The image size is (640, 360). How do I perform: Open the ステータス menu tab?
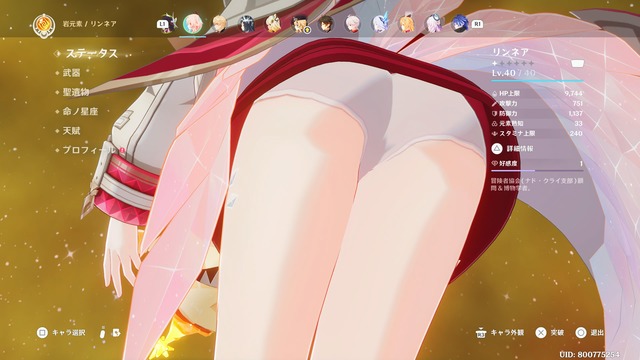pos(91,53)
